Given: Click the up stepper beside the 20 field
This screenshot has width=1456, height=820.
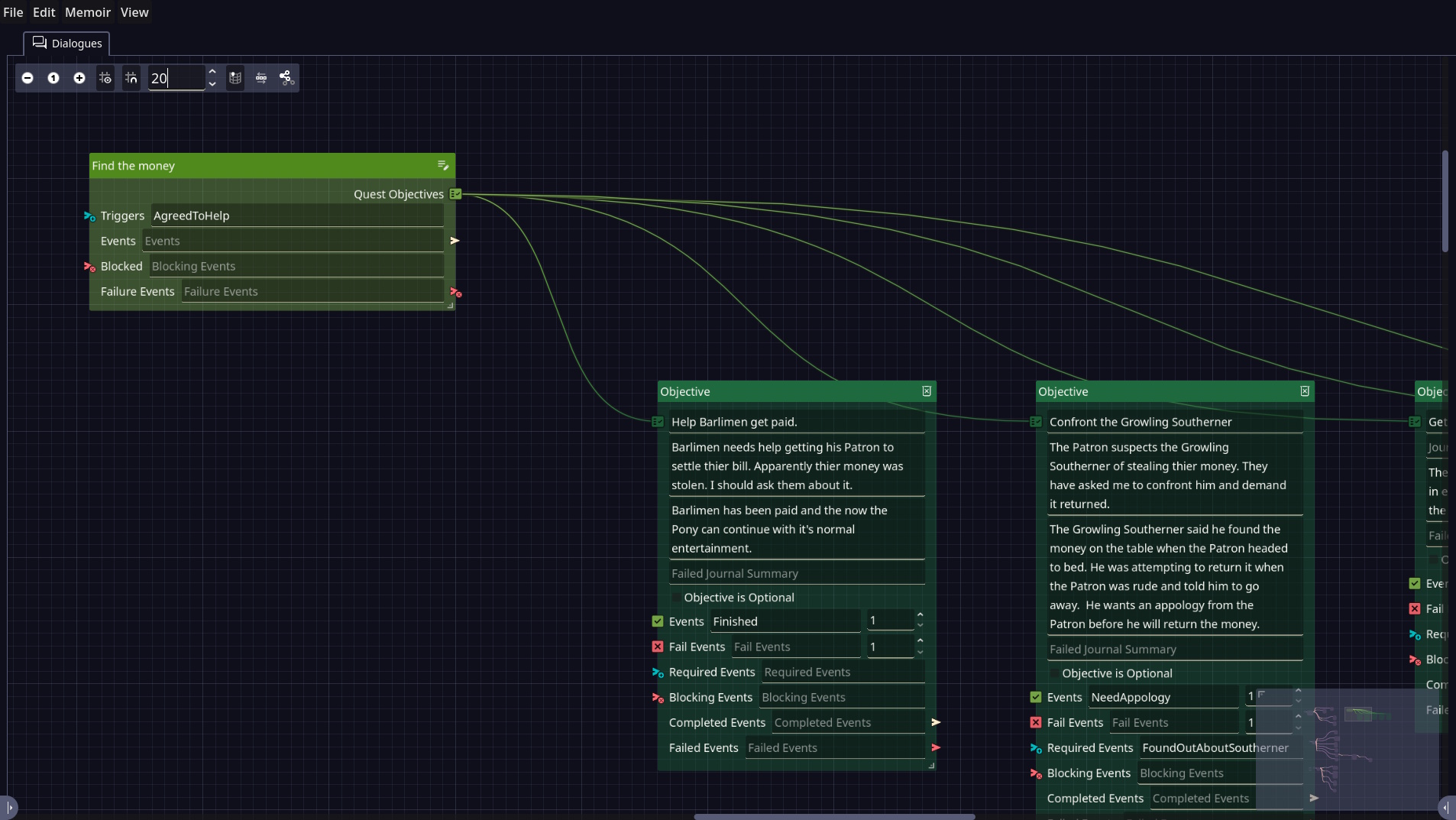Looking at the screenshot, I should [x=212, y=71].
